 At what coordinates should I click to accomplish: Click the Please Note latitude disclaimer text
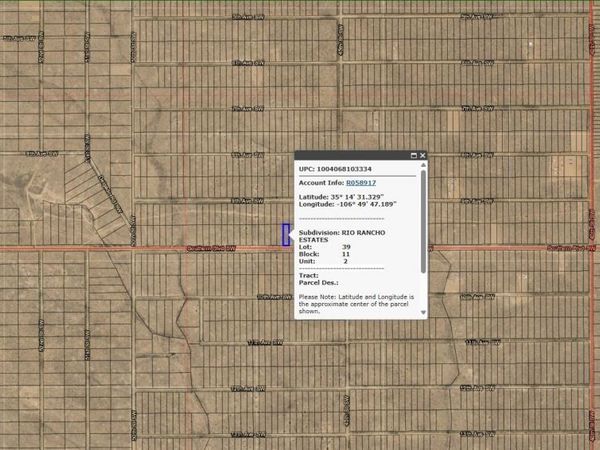[356, 304]
